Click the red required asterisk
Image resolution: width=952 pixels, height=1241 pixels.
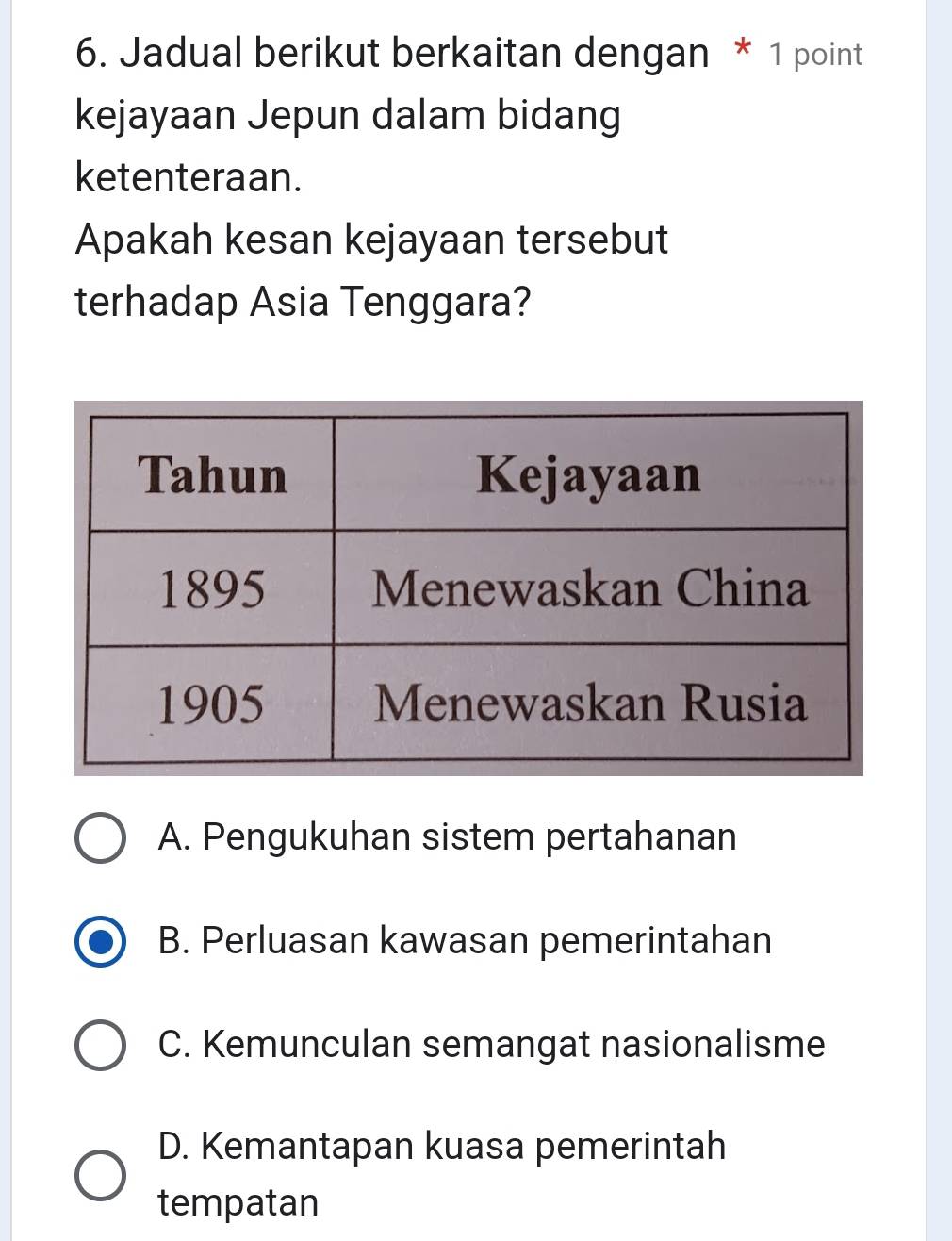point(744,50)
